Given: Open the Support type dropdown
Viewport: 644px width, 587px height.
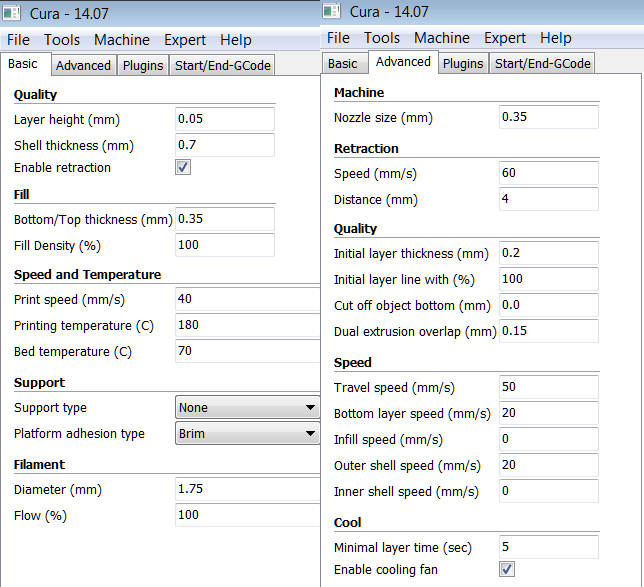Looking at the screenshot, I should [247, 408].
